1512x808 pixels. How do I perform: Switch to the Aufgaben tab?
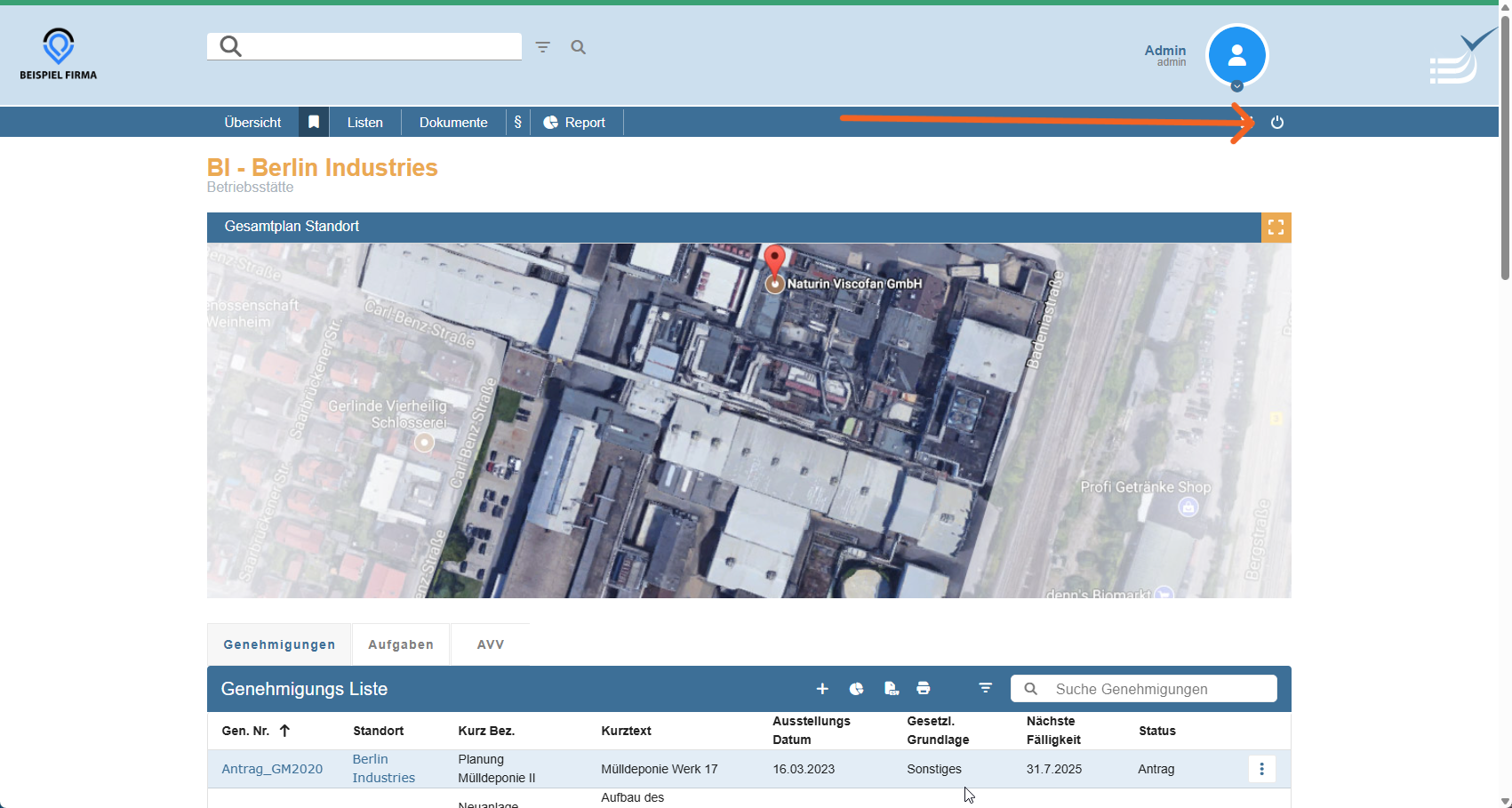(401, 644)
